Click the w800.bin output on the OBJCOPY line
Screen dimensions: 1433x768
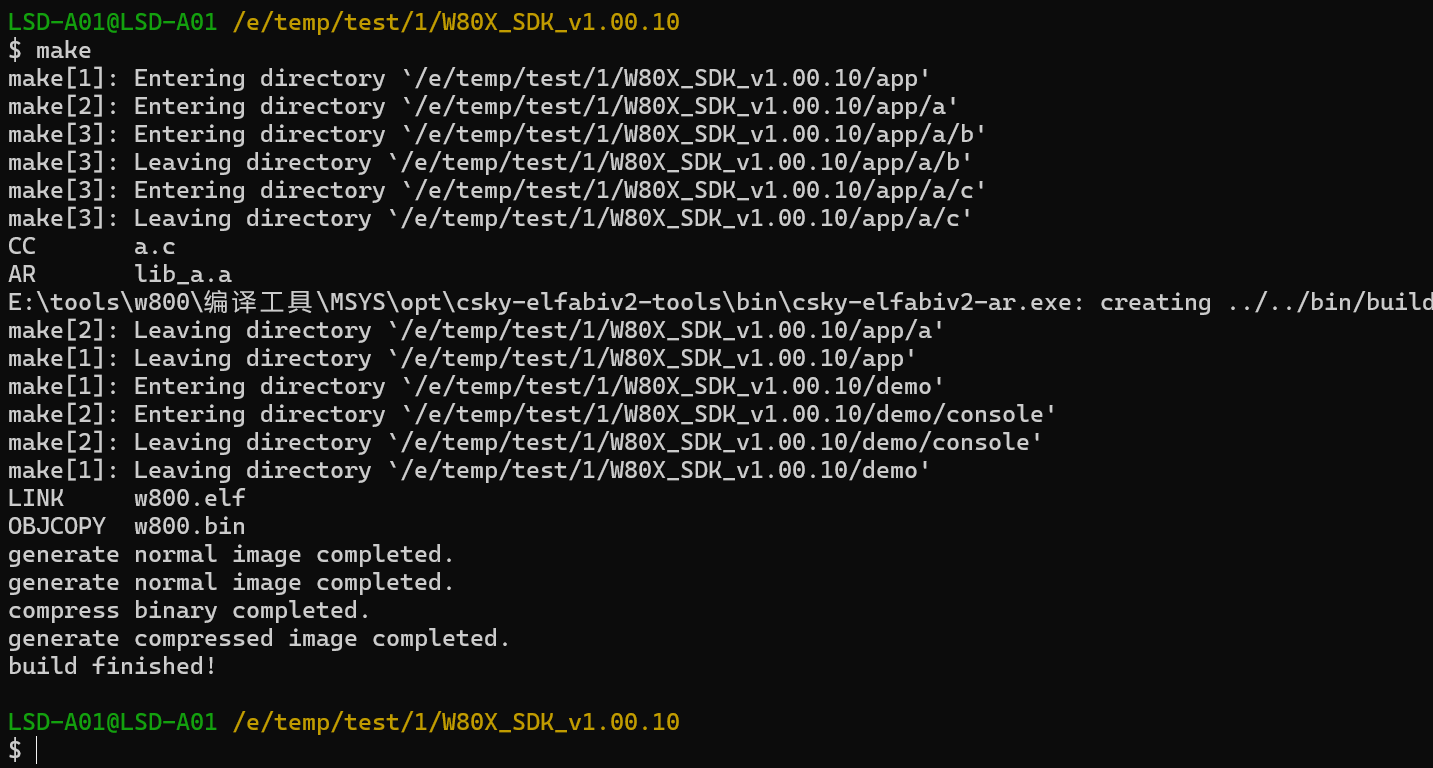pos(189,526)
